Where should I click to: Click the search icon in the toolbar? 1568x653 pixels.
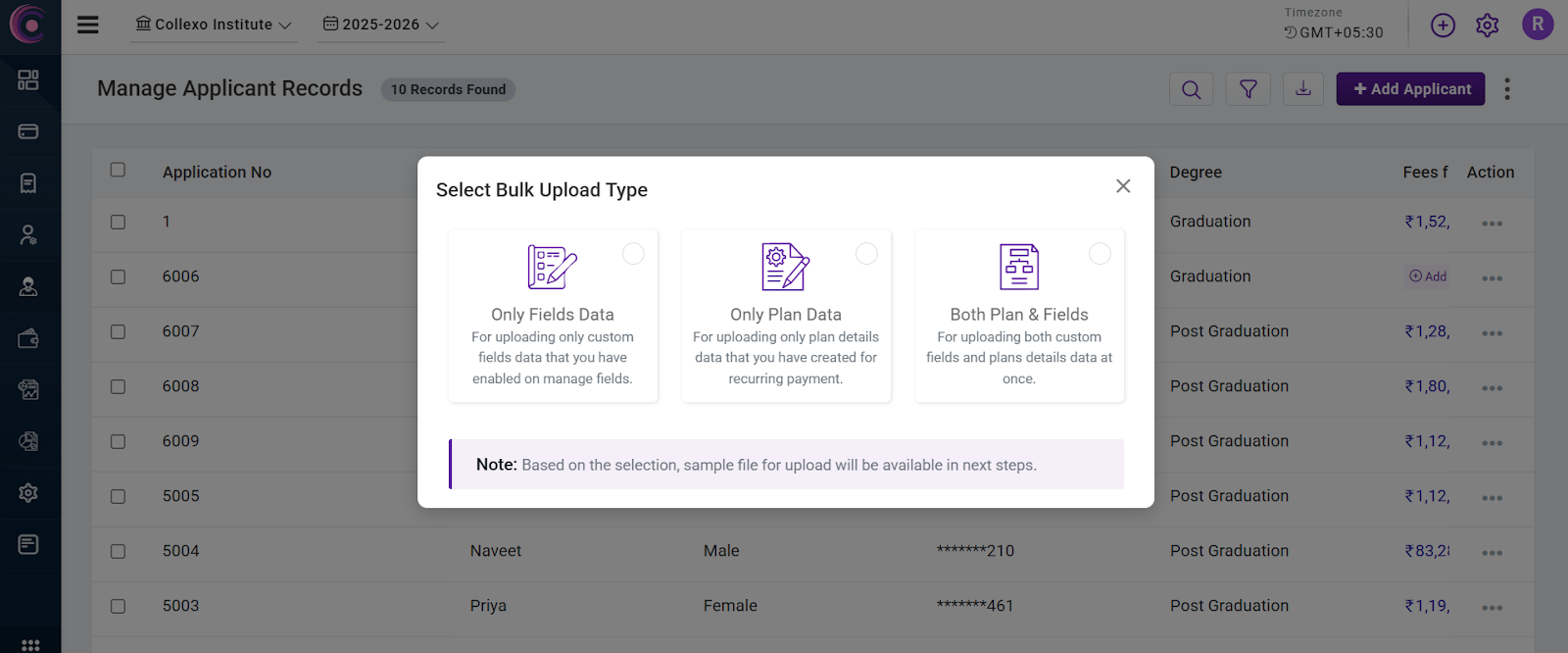tap(1191, 89)
